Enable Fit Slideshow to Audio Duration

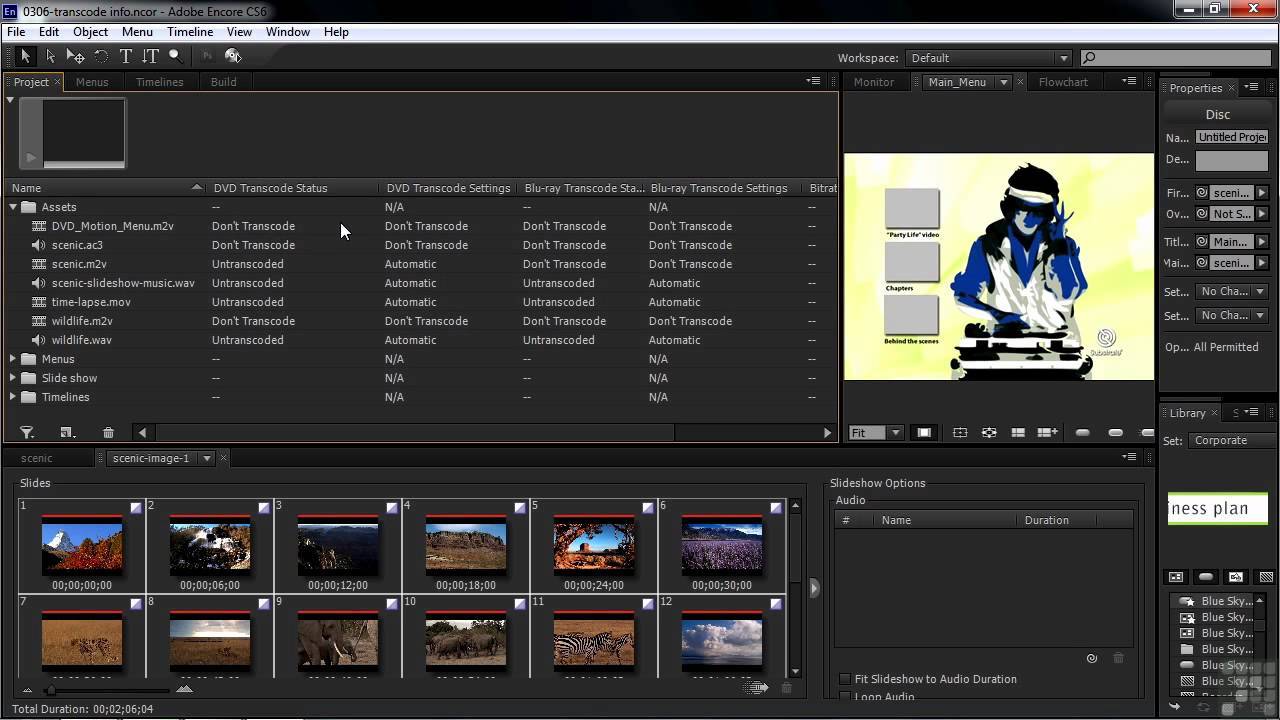click(x=845, y=679)
